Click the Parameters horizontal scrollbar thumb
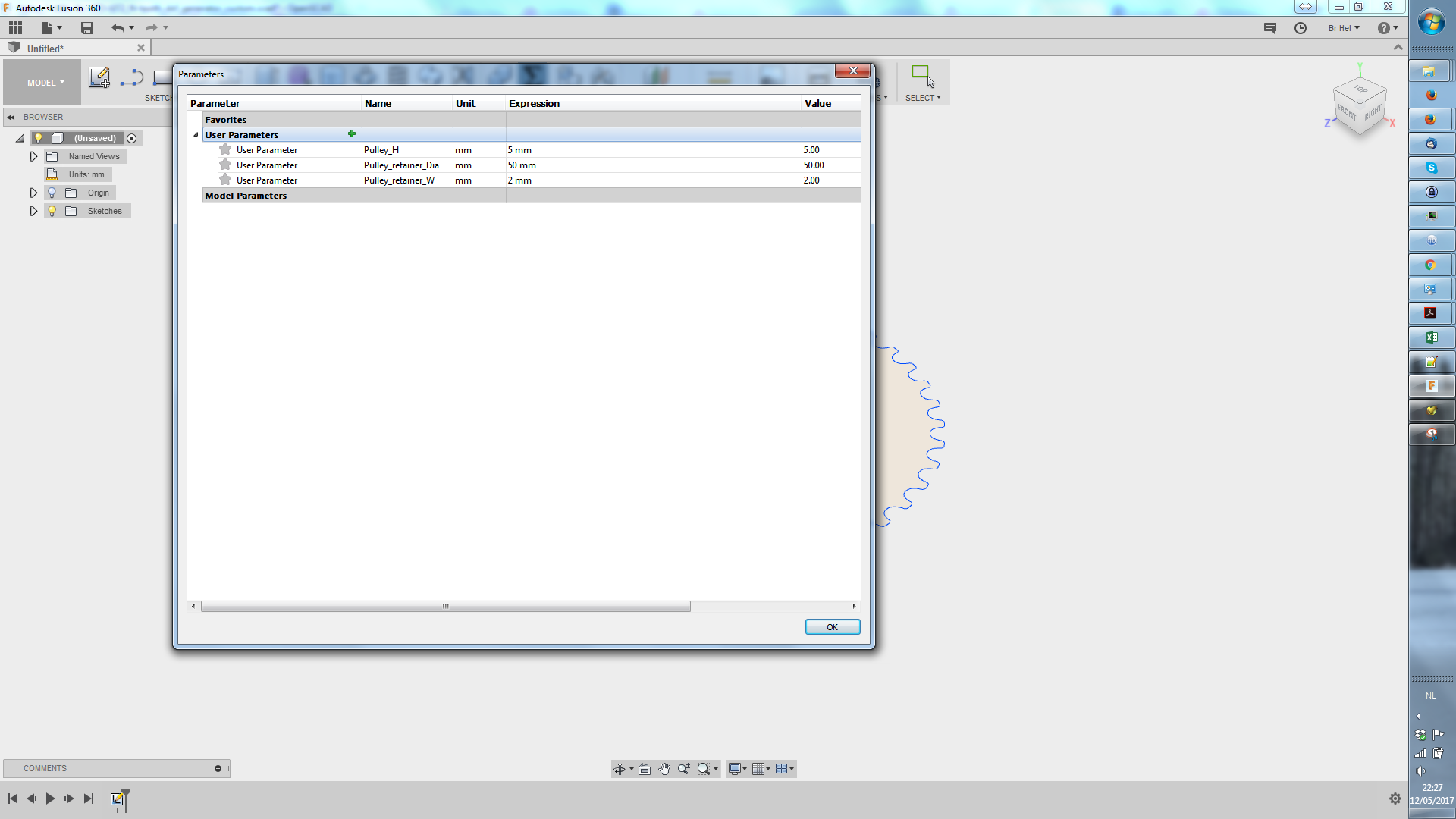This screenshot has width=1456, height=819. [x=446, y=606]
